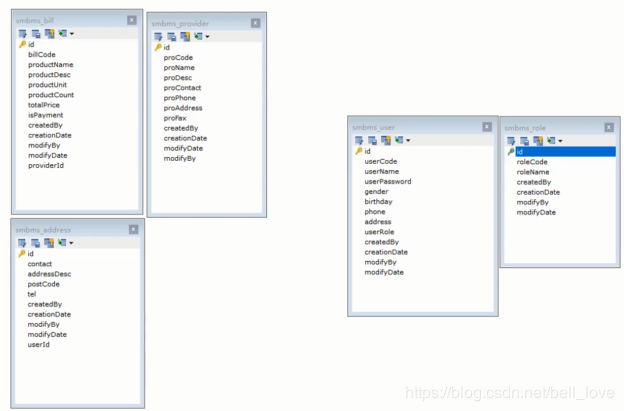The height and width of the screenshot is (411, 624).
Task: Open Manage Relationships key icon in smbms_provider
Action: 185,37
